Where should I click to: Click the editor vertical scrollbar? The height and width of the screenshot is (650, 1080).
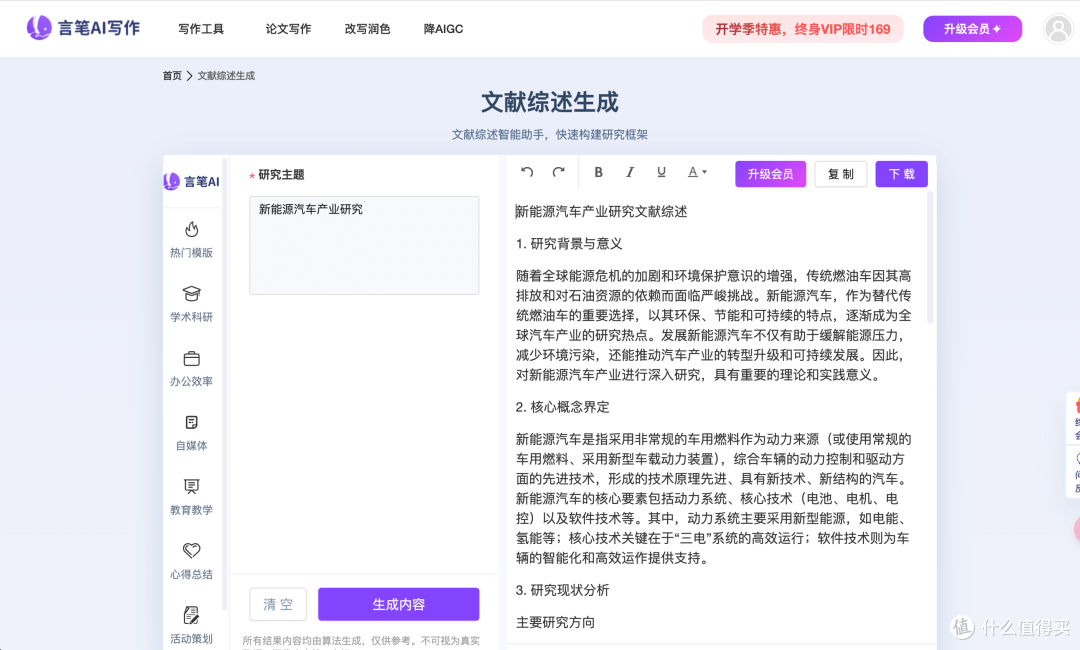pyautogui.click(x=930, y=258)
